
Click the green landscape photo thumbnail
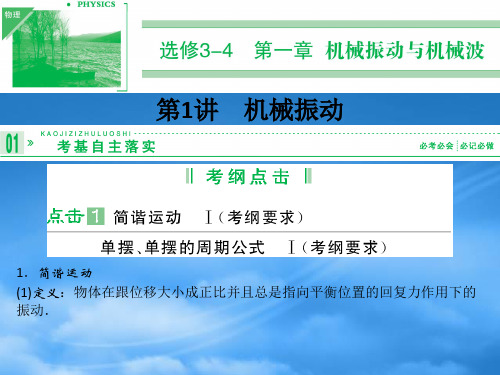pyautogui.click(x=67, y=49)
